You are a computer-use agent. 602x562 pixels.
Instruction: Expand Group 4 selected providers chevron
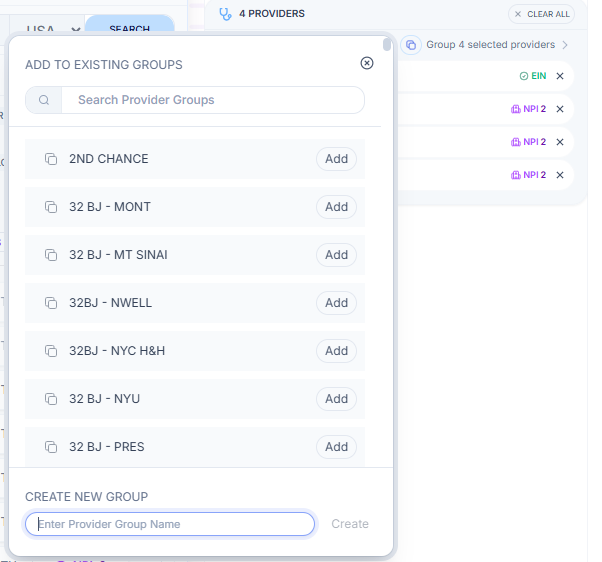(x=565, y=45)
